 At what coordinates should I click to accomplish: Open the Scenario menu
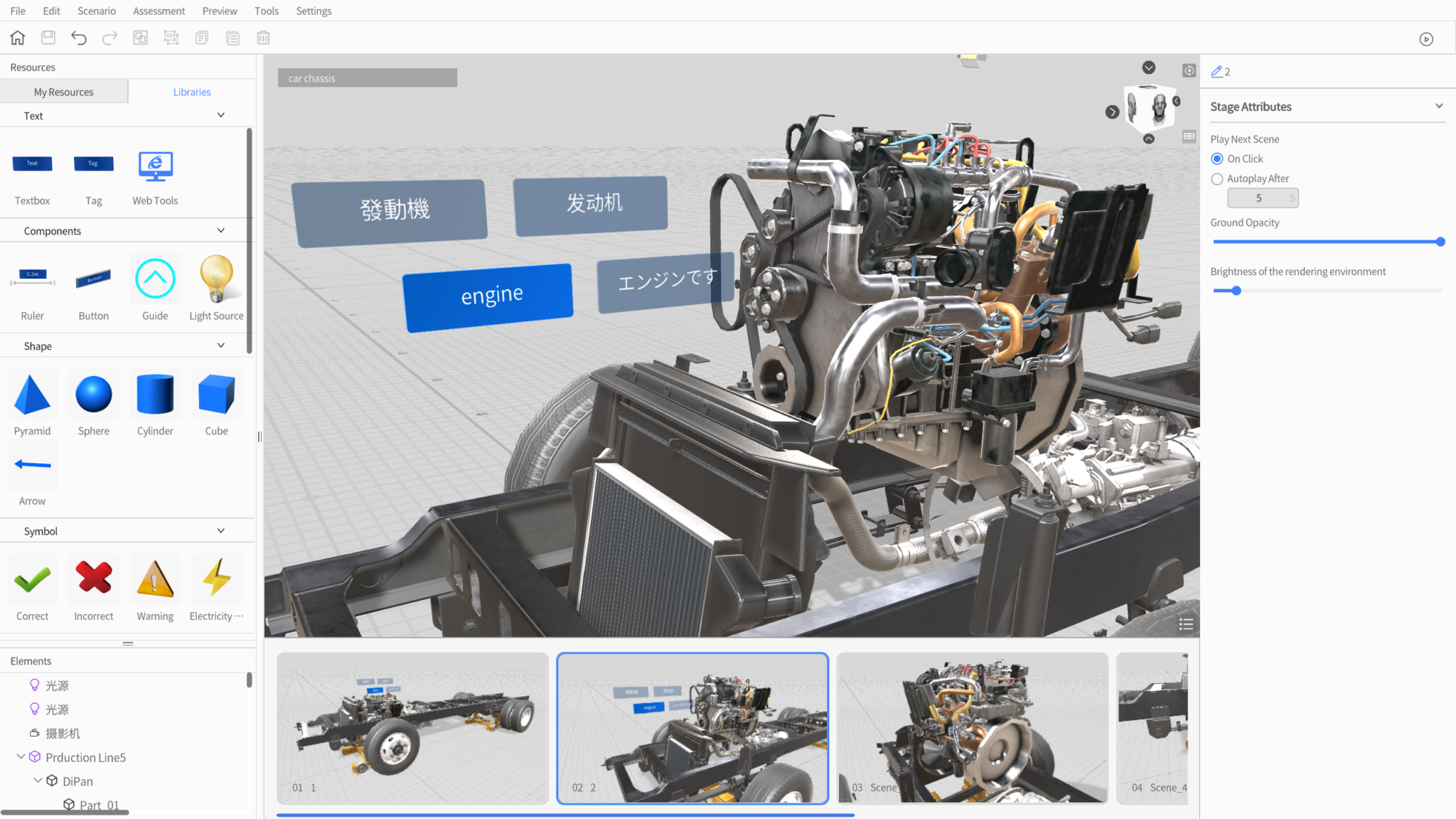(97, 11)
